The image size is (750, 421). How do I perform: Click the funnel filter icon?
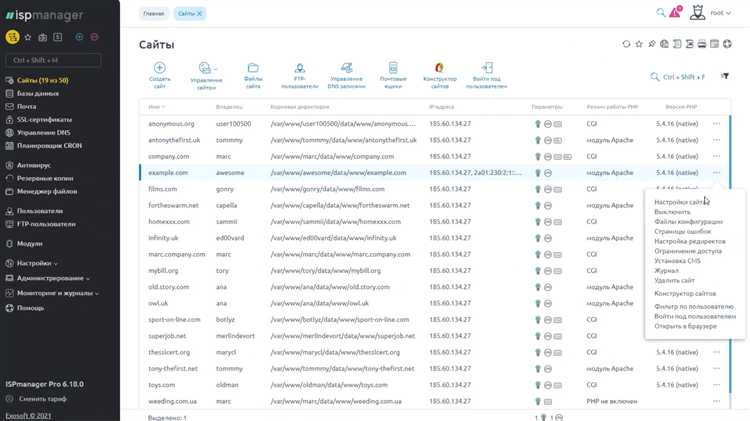coord(725,76)
